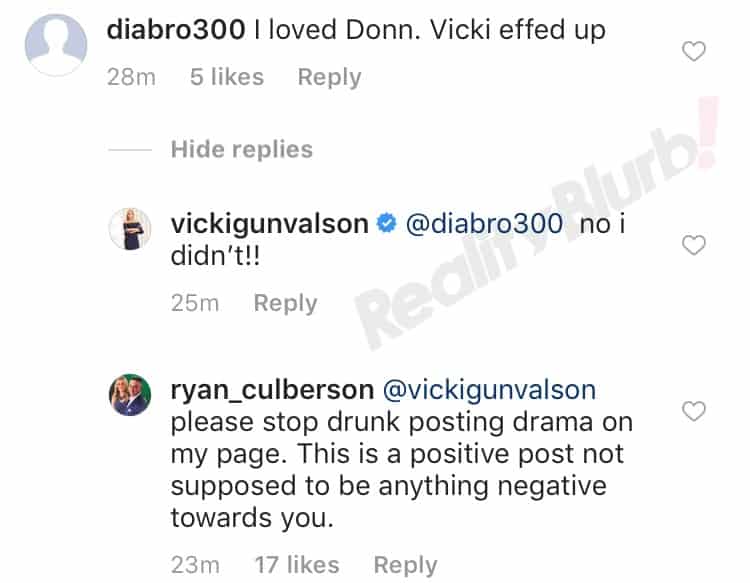Reply to diabro300's comment
The height and width of the screenshot is (583, 750).
pos(329,77)
